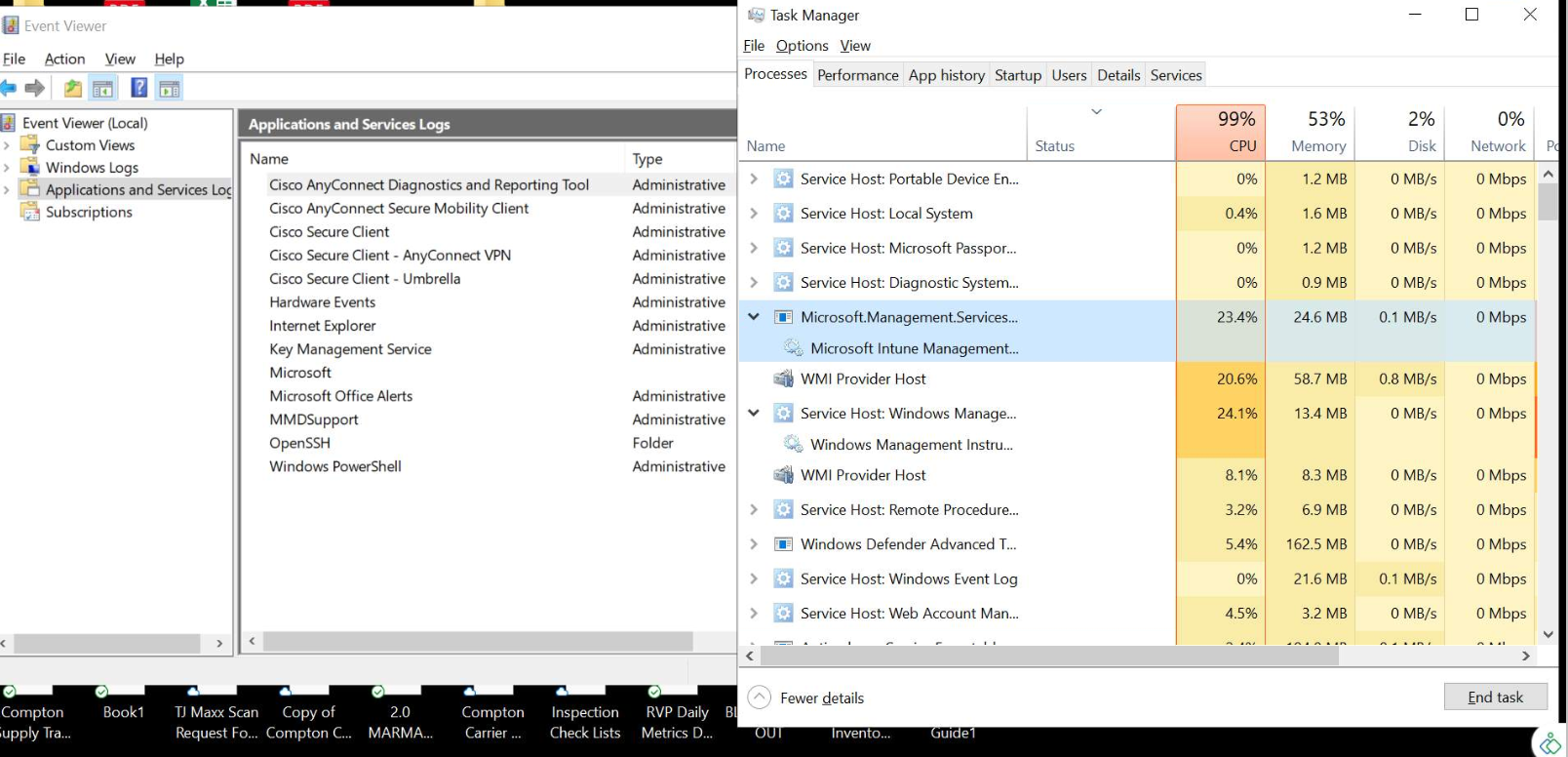
Task: Sort processes by CPU column header
Action: pyautogui.click(x=1221, y=132)
